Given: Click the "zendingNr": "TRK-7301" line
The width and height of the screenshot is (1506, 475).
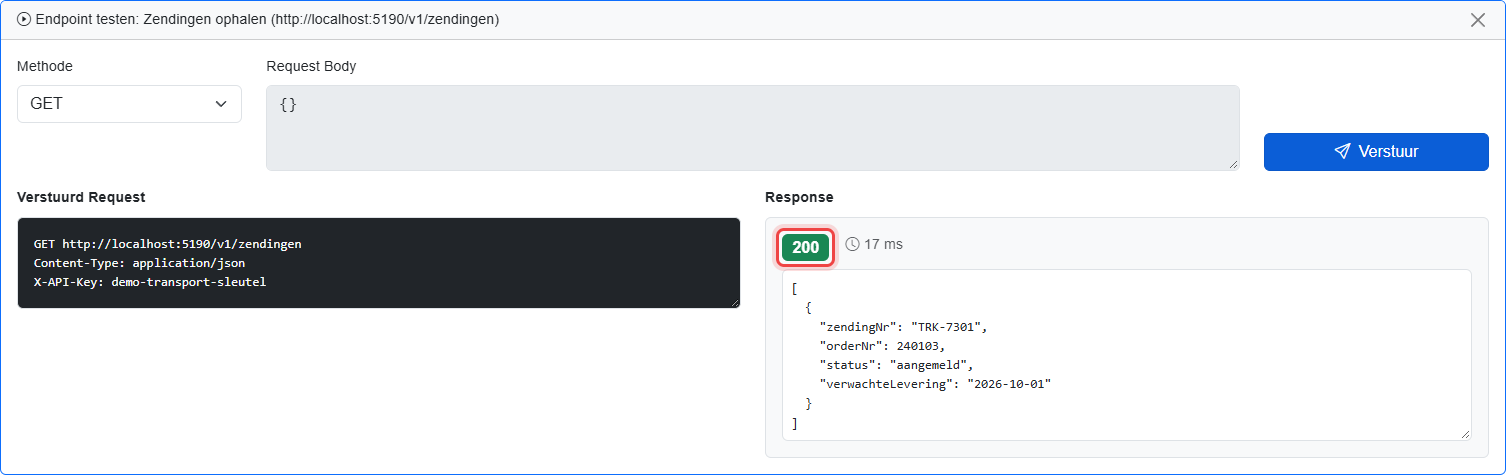Looking at the screenshot, I should pyautogui.click(x=903, y=327).
